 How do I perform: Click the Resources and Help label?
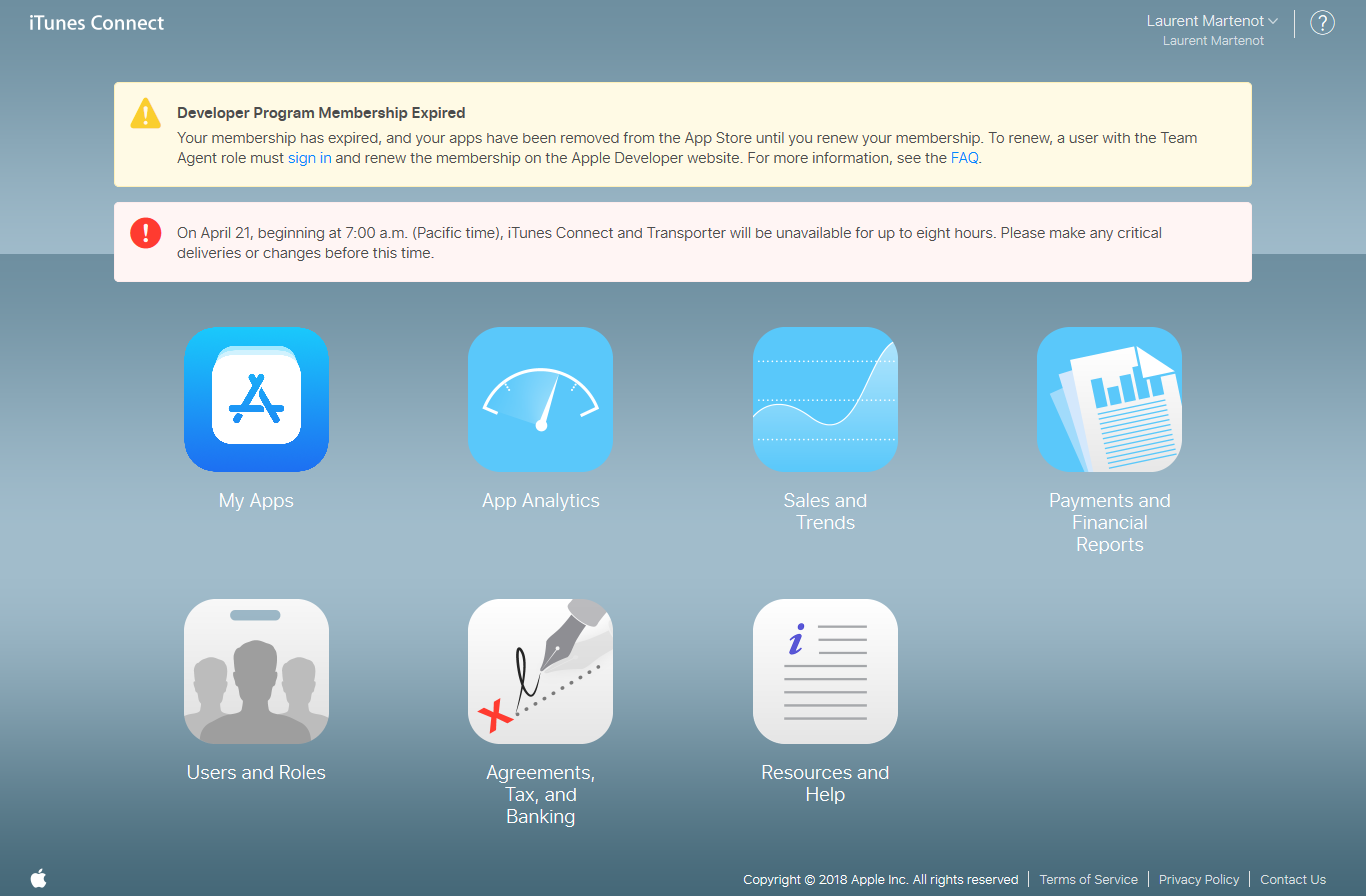coord(825,784)
